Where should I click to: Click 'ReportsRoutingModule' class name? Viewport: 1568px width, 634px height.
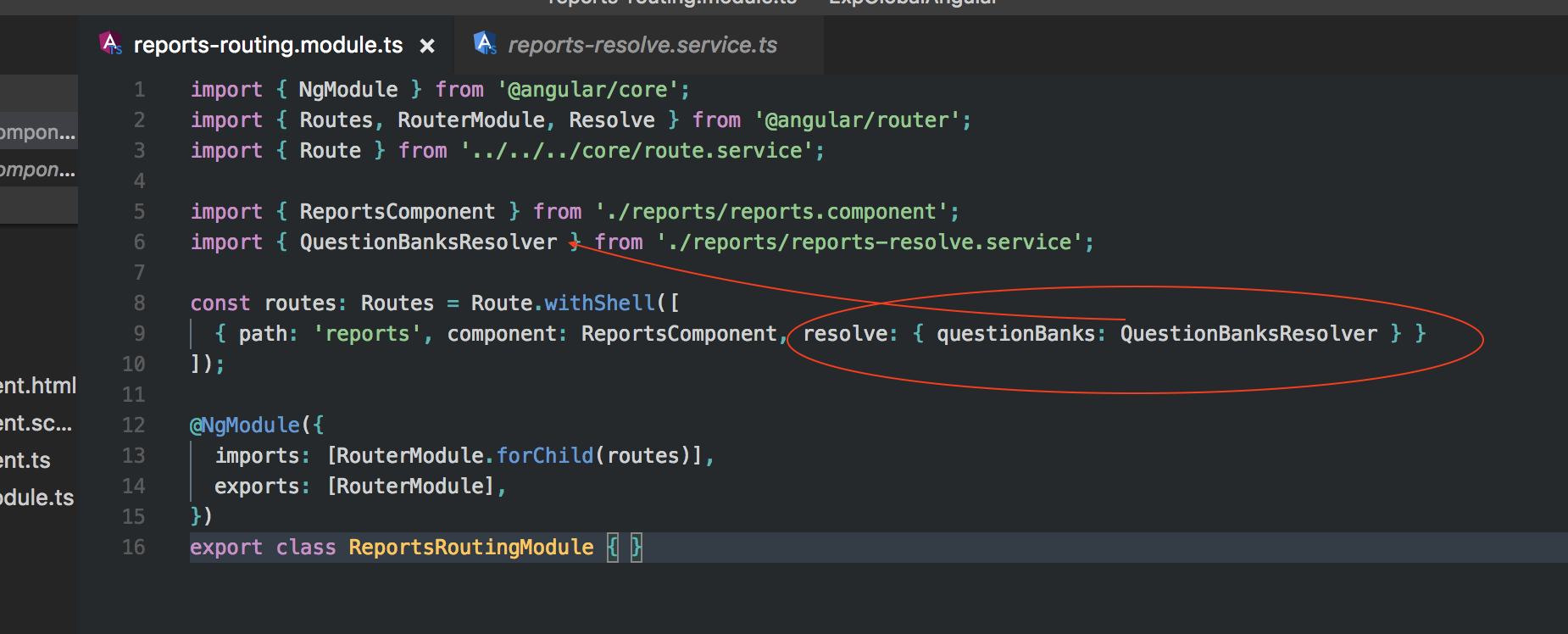click(471, 548)
